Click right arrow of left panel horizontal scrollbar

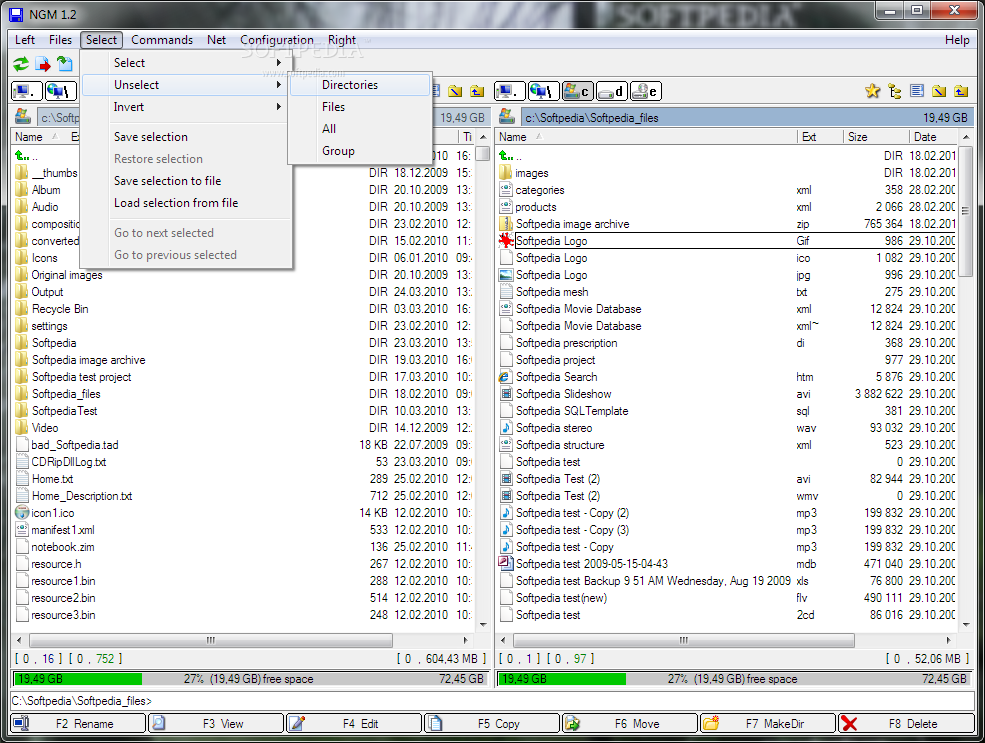point(465,641)
